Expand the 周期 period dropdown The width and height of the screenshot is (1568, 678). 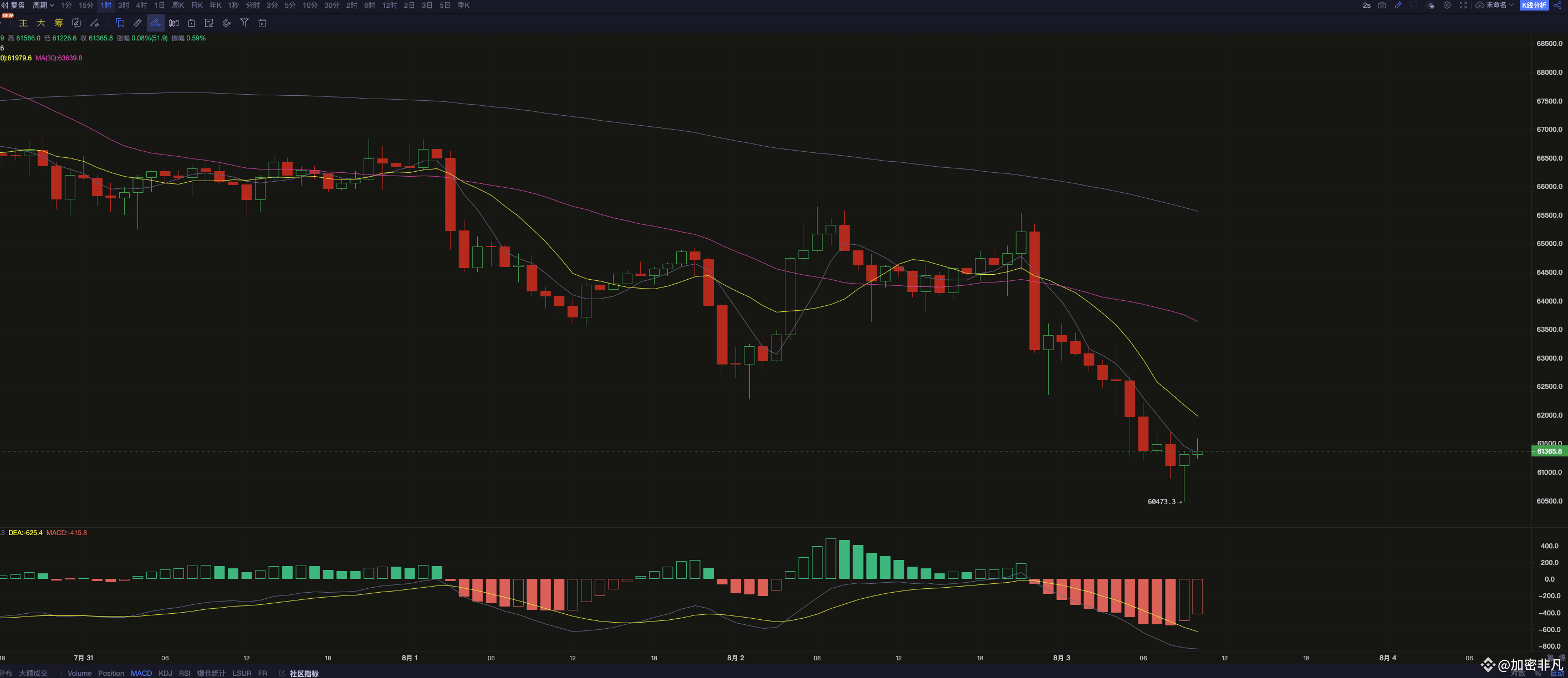(x=43, y=5)
